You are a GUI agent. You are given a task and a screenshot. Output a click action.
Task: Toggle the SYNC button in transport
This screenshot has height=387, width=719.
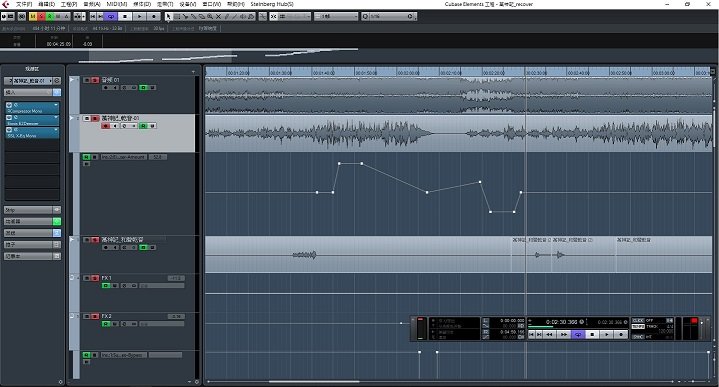pyautogui.click(x=638, y=337)
